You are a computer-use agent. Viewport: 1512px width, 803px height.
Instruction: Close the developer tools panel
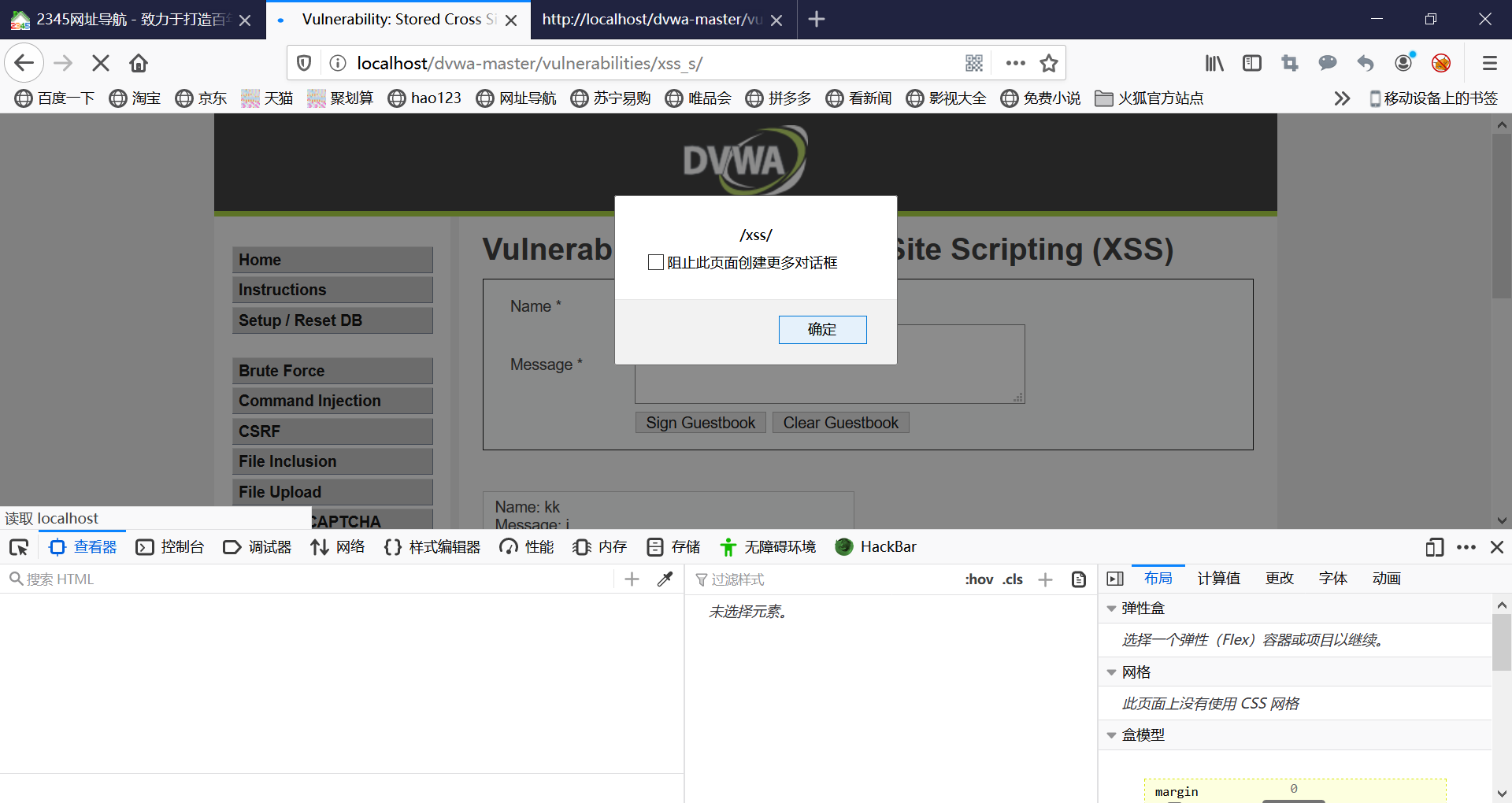1497,547
